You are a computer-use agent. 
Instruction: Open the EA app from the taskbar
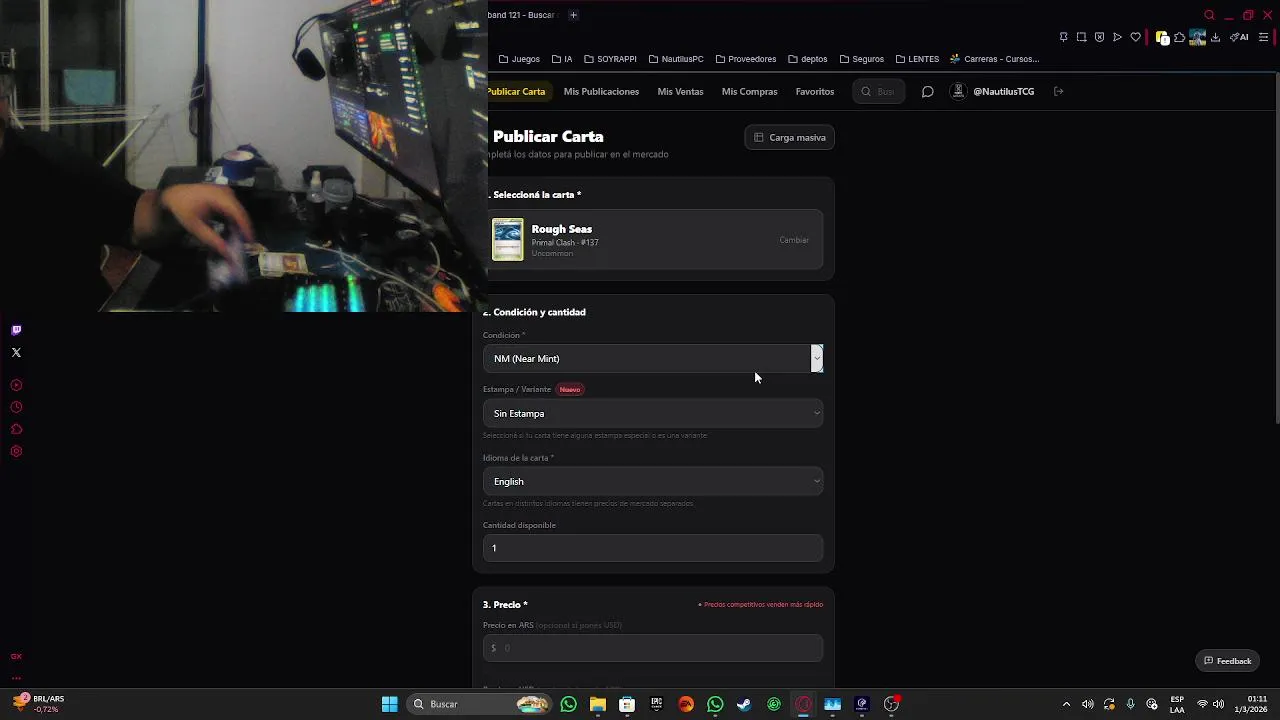(x=686, y=704)
